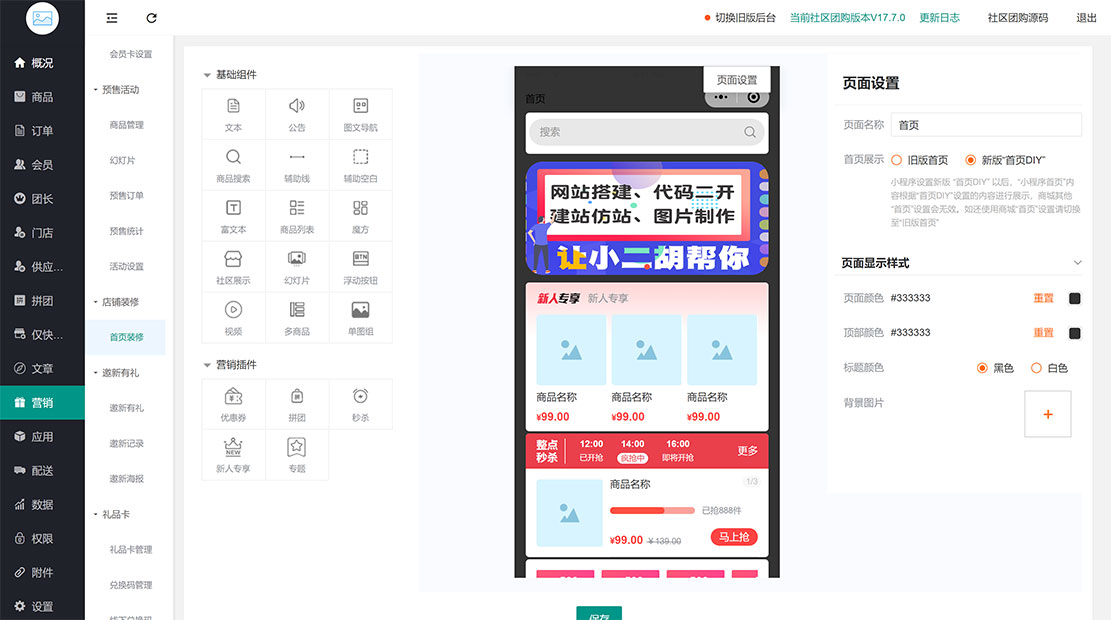The width and height of the screenshot is (1111, 620).
Task: Collapse the 营销插件 section
Action: point(207,365)
